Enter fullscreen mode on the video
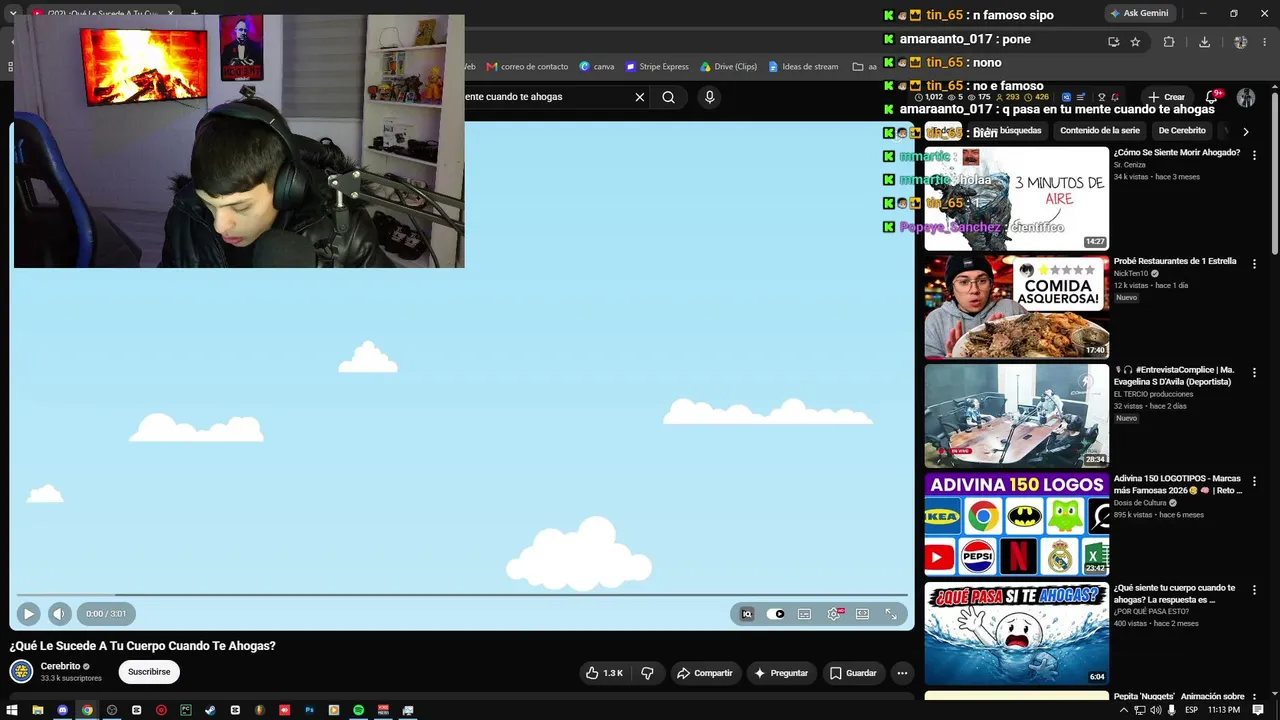The height and width of the screenshot is (720, 1280). [x=891, y=614]
